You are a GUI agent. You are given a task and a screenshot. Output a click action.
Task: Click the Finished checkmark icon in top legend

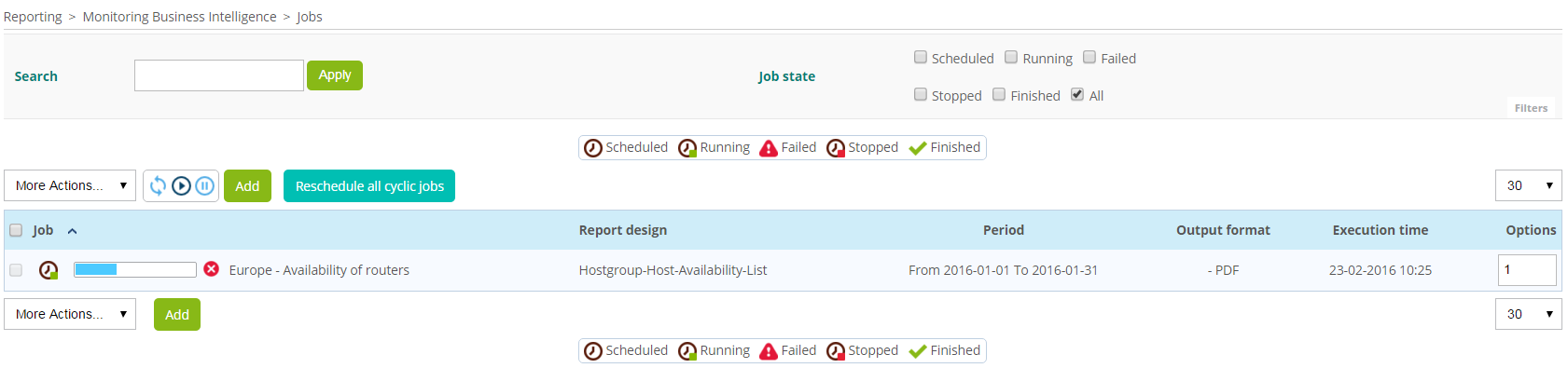(917, 148)
